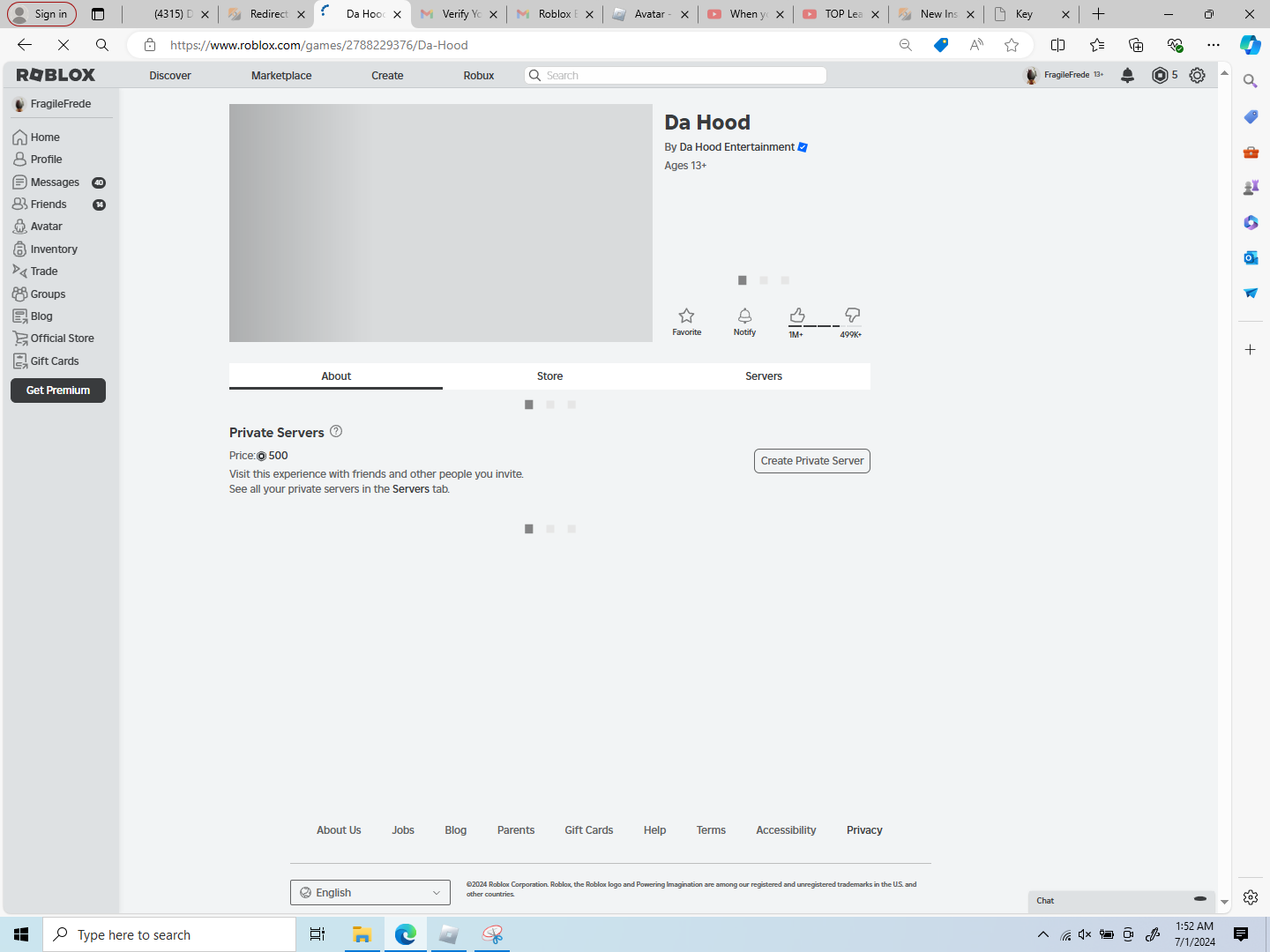
Task: Click the Create Private Server button
Action: coord(812,461)
